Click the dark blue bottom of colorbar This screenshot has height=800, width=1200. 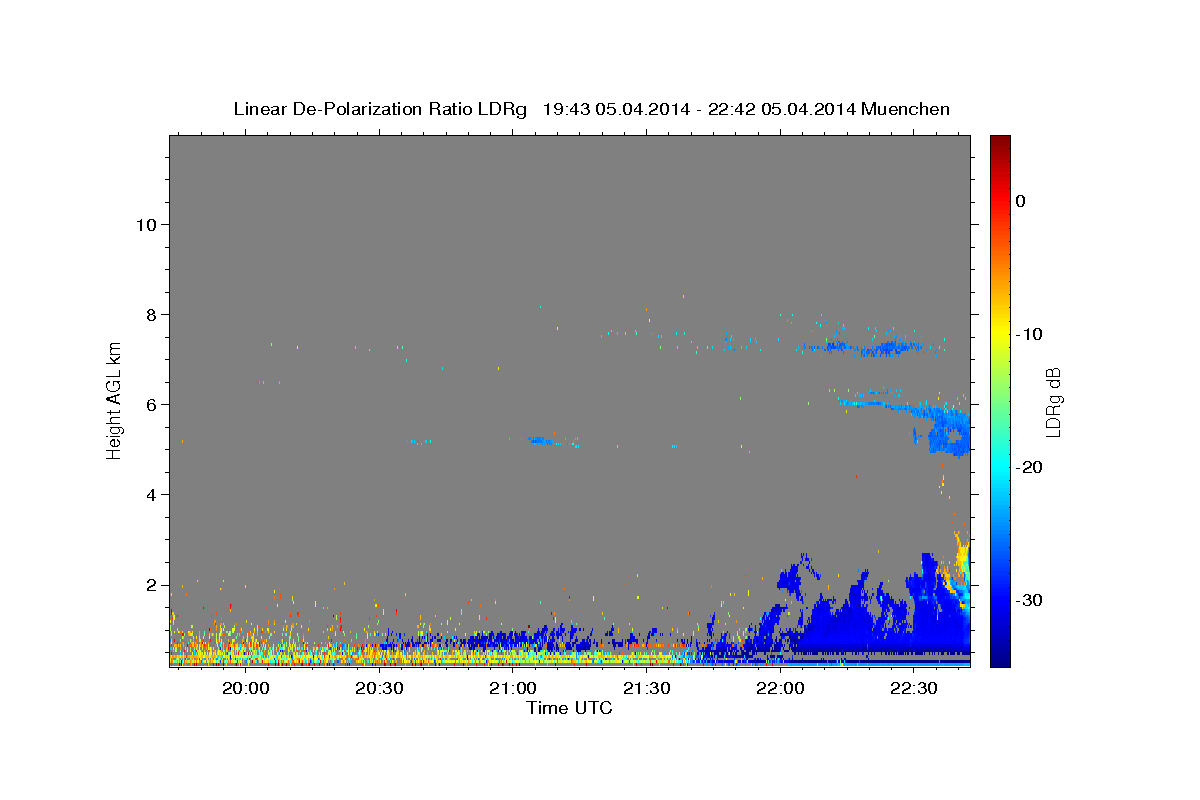click(1000, 658)
